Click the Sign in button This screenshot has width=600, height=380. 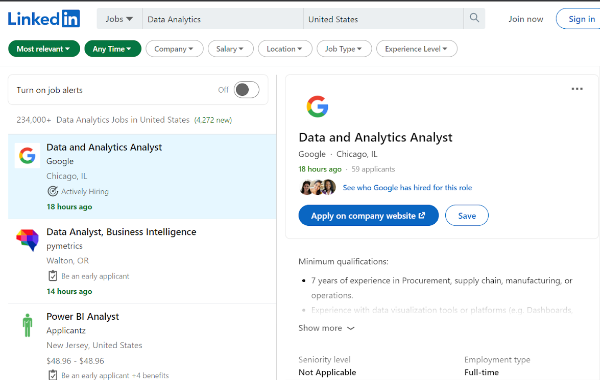click(581, 19)
